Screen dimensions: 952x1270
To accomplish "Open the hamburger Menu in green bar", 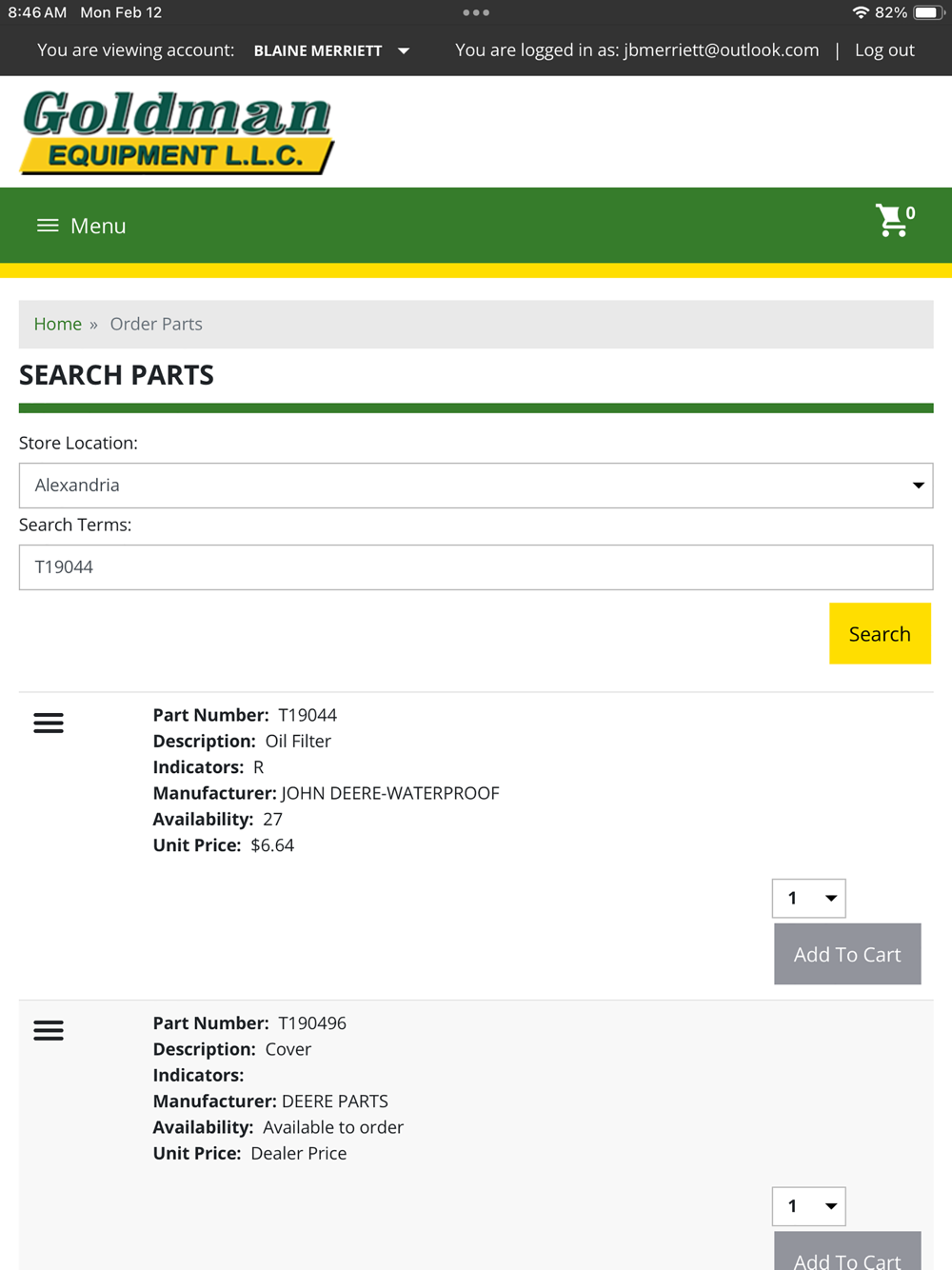I will pos(81,226).
